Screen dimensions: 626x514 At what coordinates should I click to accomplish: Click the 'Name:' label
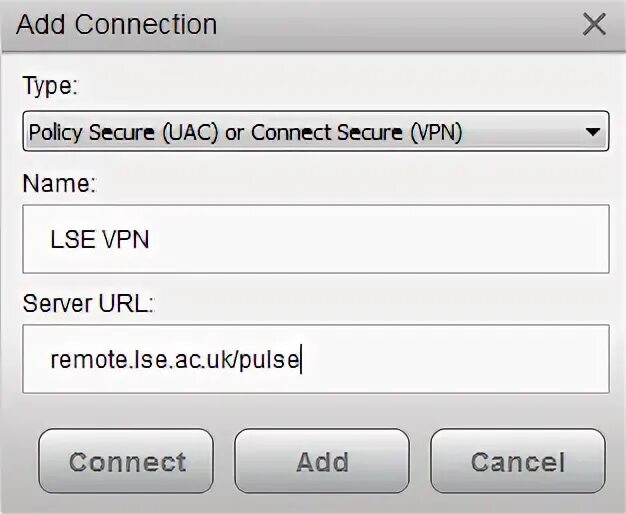tap(59, 183)
